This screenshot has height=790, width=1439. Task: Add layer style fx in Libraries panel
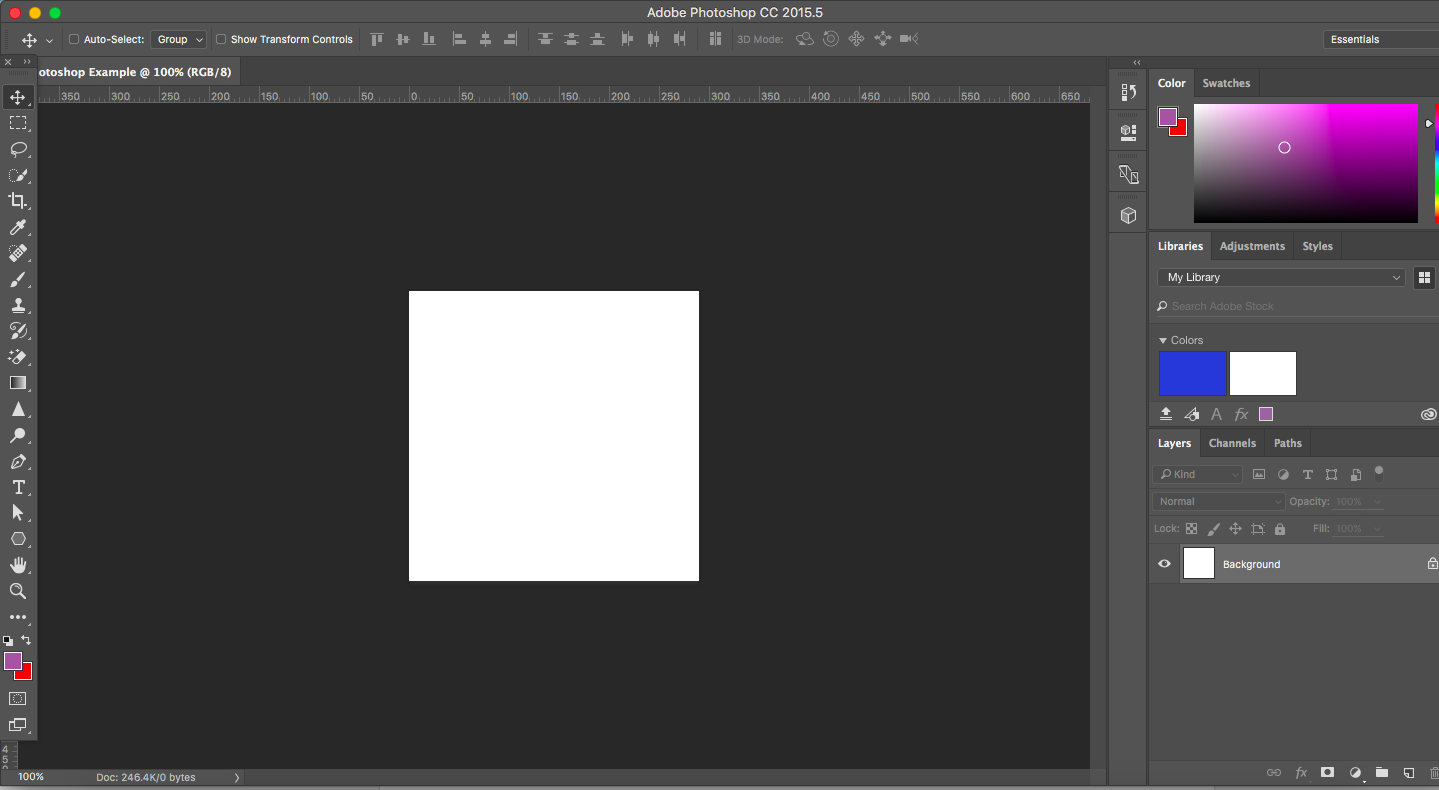[1241, 414]
